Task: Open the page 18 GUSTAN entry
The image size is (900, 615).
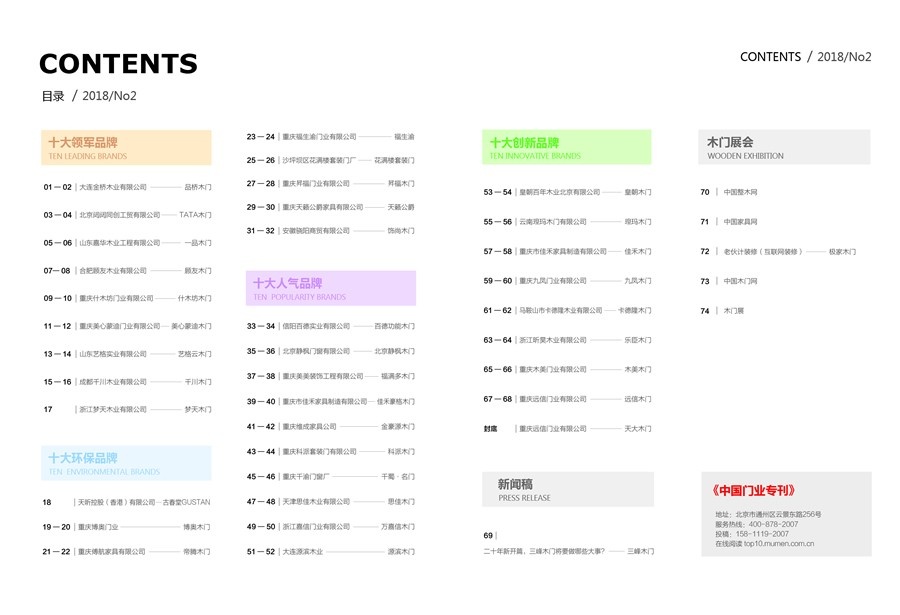Action: (x=126, y=502)
